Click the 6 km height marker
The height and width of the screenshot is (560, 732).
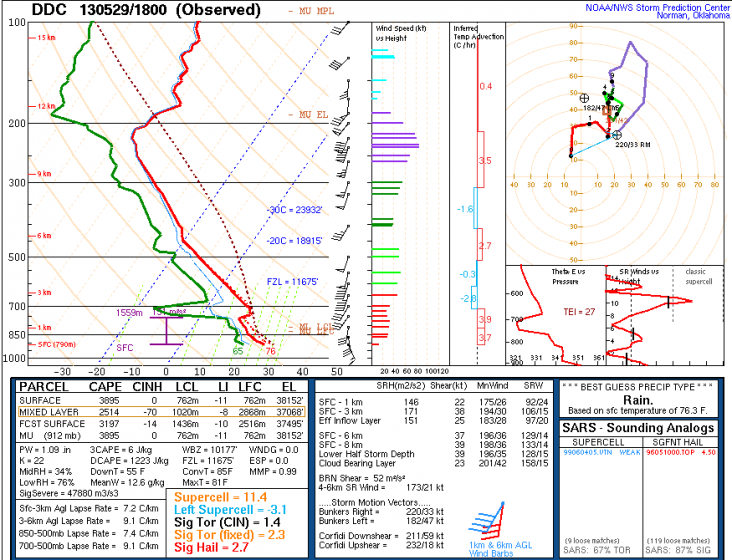pyautogui.click(x=41, y=236)
